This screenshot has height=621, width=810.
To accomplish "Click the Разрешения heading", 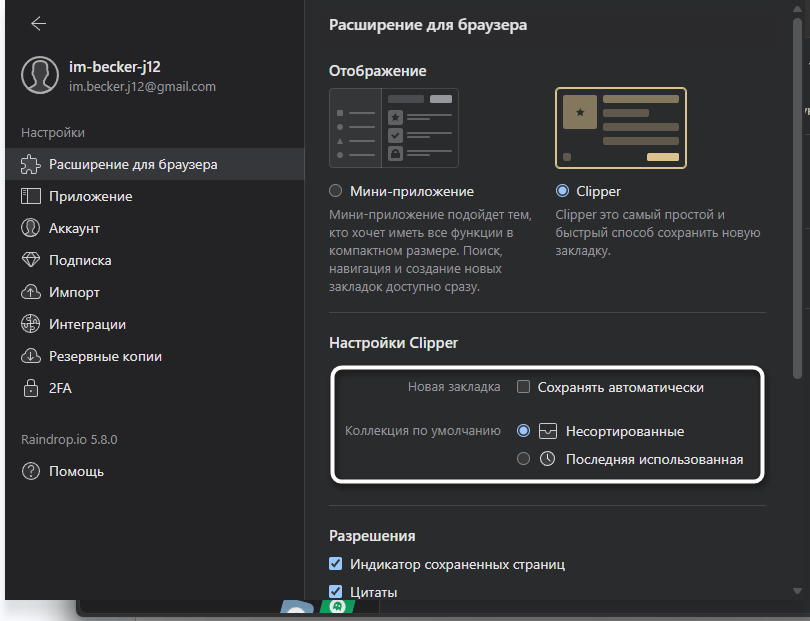I will click(x=372, y=536).
